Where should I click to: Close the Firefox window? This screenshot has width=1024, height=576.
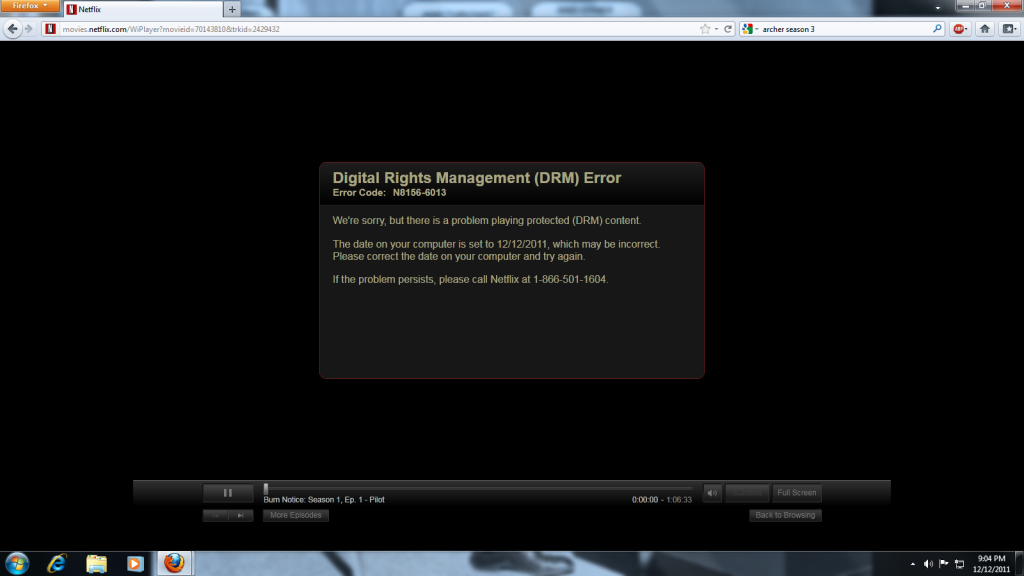[x=1006, y=5]
